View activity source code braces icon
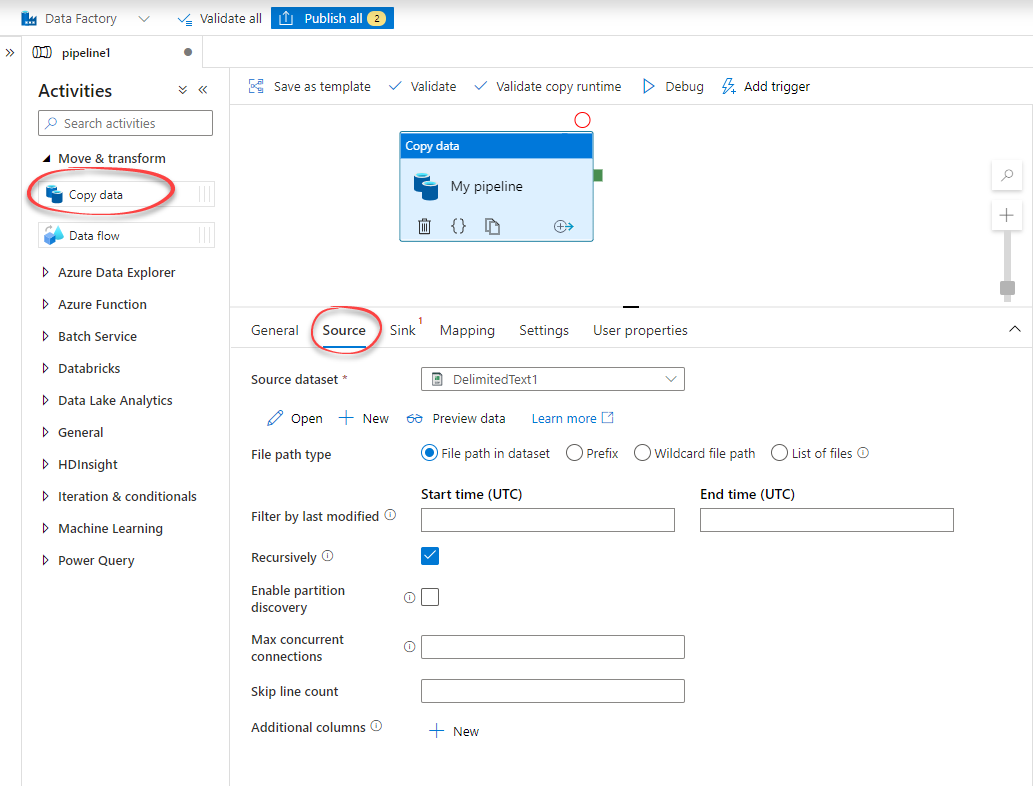The height and width of the screenshot is (786, 1033). [x=459, y=227]
